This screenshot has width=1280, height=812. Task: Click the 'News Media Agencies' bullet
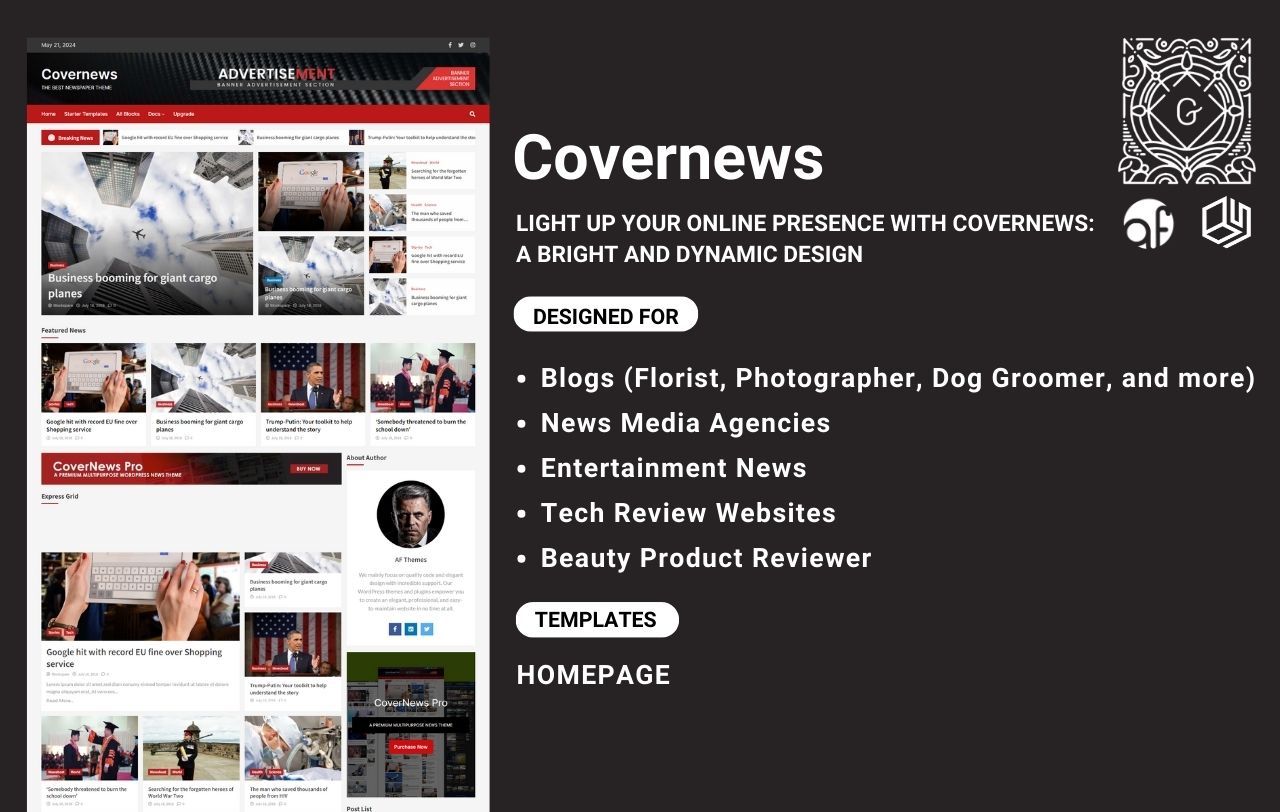pyautogui.click(x=686, y=423)
